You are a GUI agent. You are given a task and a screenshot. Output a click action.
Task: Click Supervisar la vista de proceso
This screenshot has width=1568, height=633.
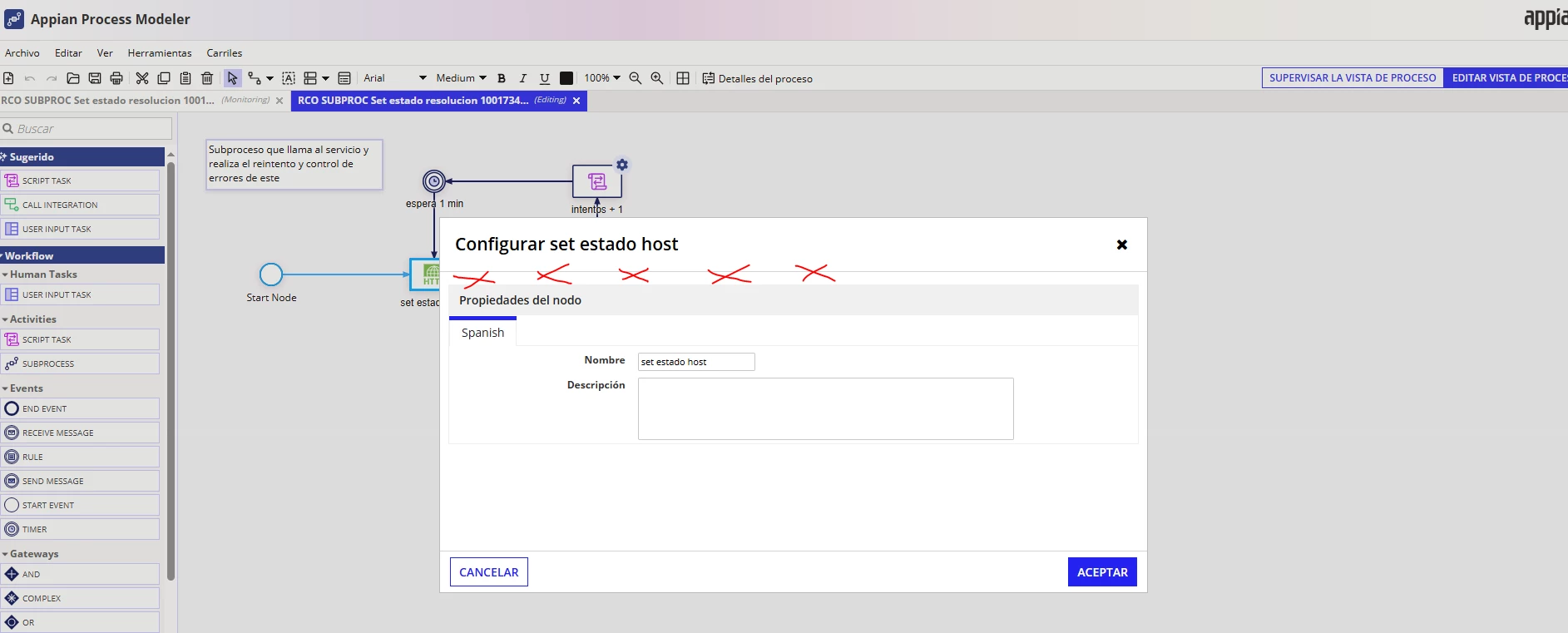(x=1353, y=78)
